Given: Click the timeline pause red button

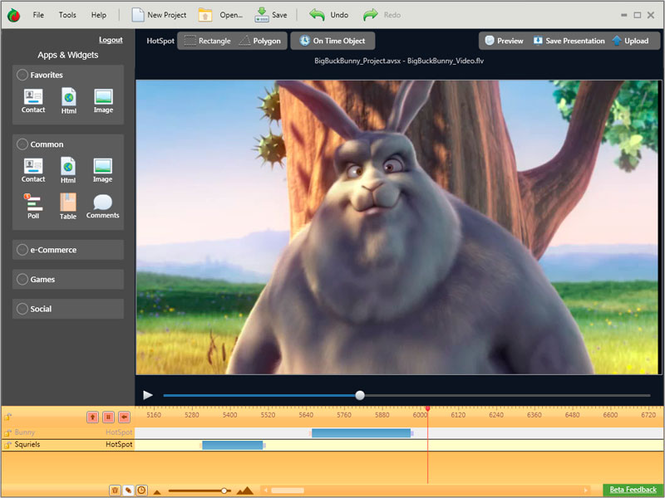Looking at the screenshot, I should pyautogui.click(x=108, y=417).
